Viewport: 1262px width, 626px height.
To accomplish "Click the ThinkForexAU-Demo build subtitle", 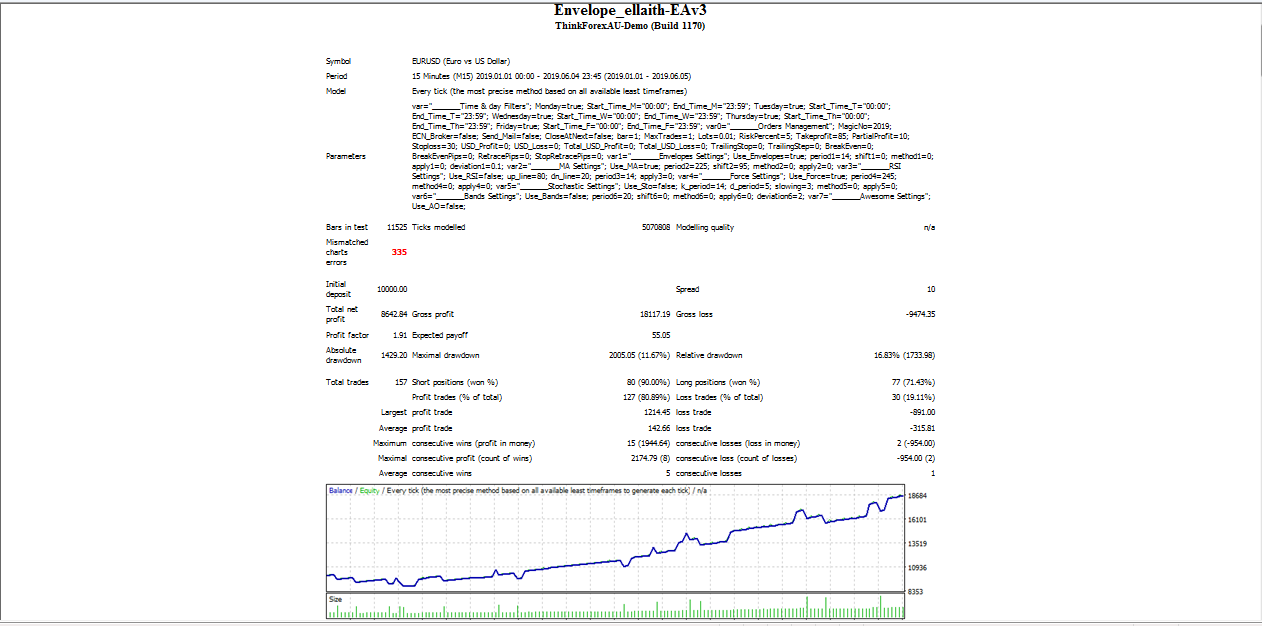I will [x=630, y=26].
